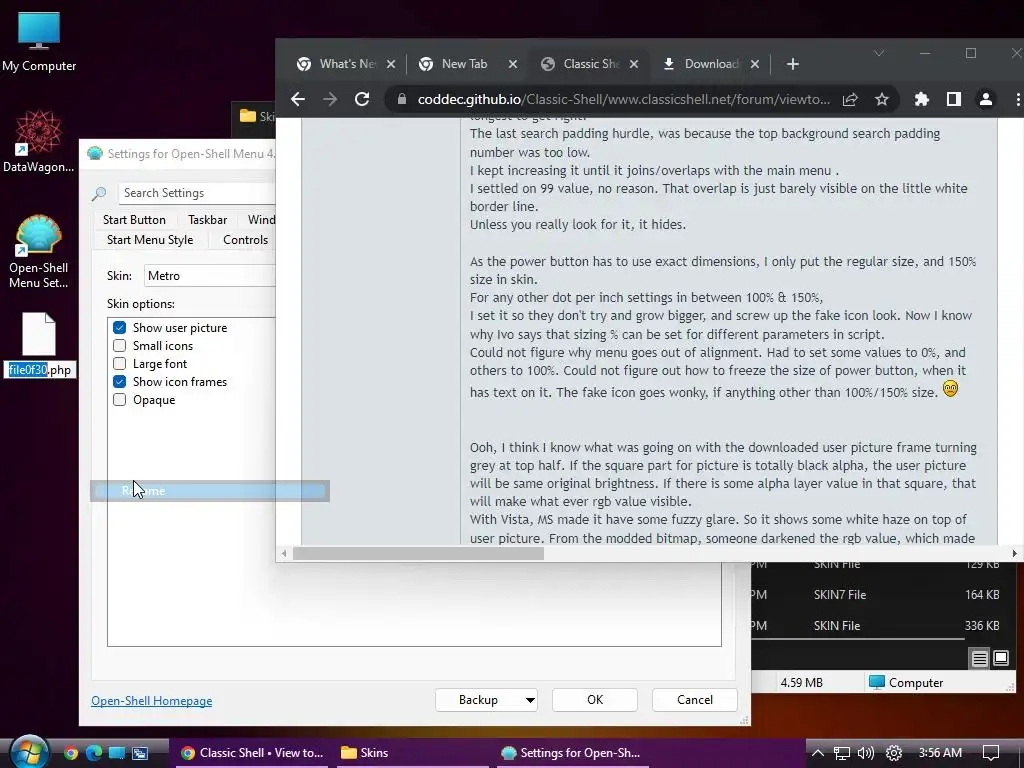Viewport: 1024px width, 768px height.
Task: Switch to Start Menu Style tab
Action: pos(150,240)
